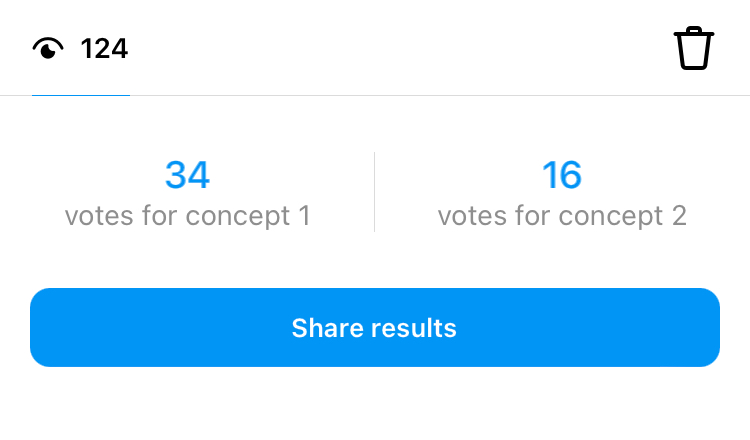View voters who chose concept 1
The width and height of the screenshot is (750, 440).
[x=188, y=194]
